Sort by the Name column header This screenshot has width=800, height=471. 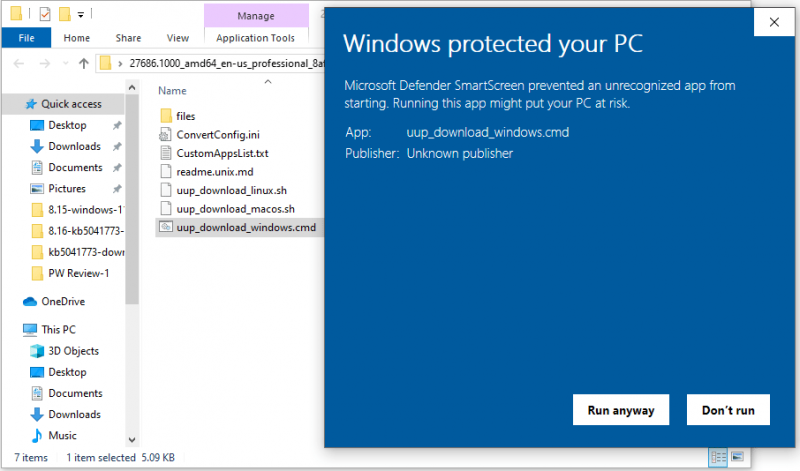click(x=172, y=91)
